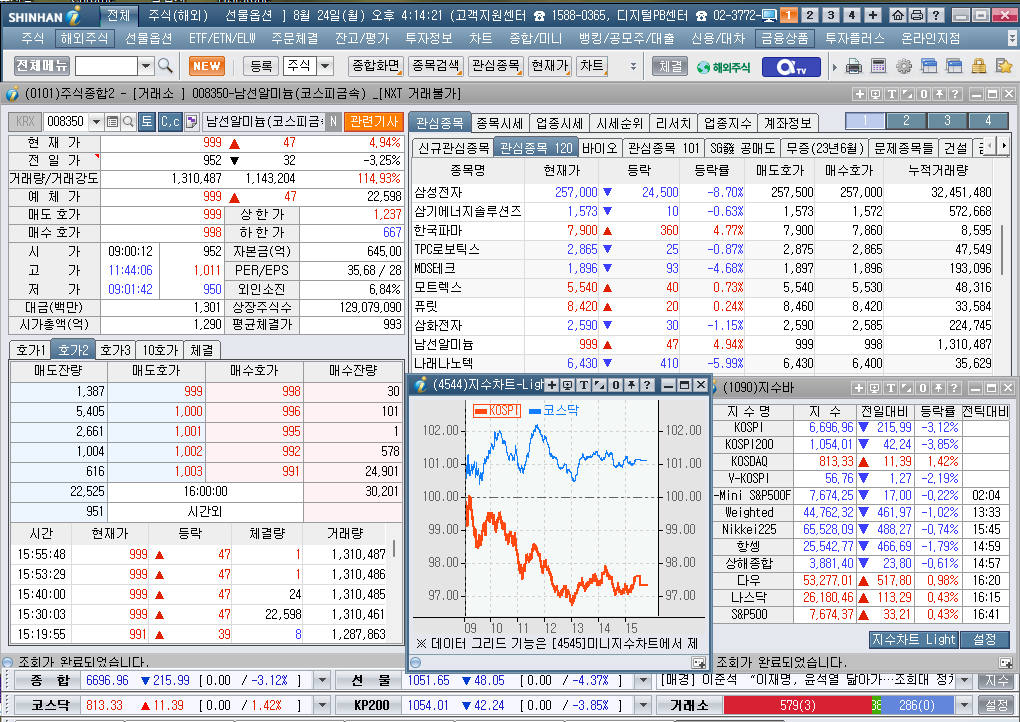Image resolution: width=1020 pixels, height=722 pixels.
Task: Click the menu search input field
Action: click(105, 66)
